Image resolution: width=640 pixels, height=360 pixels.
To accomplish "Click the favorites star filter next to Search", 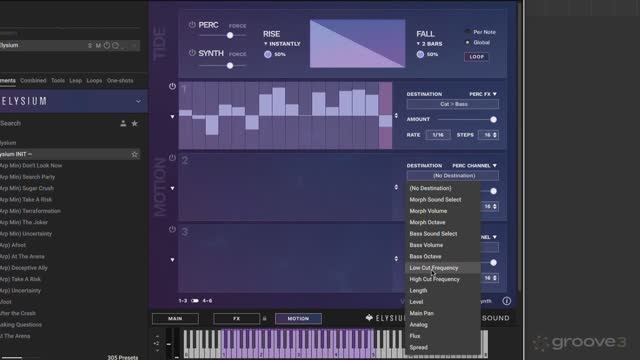I will (x=134, y=123).
